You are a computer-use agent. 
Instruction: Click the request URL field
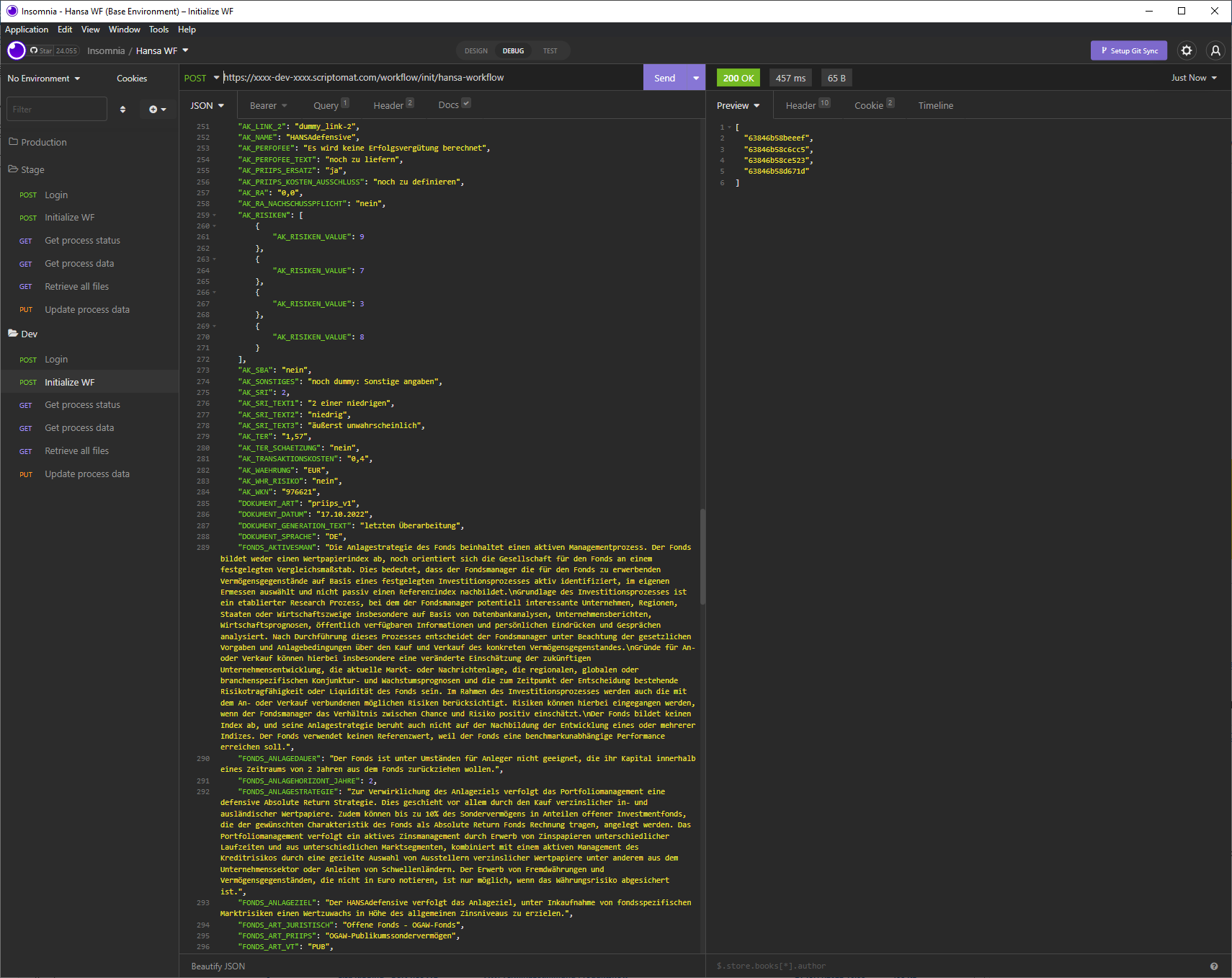click(431, 78)
